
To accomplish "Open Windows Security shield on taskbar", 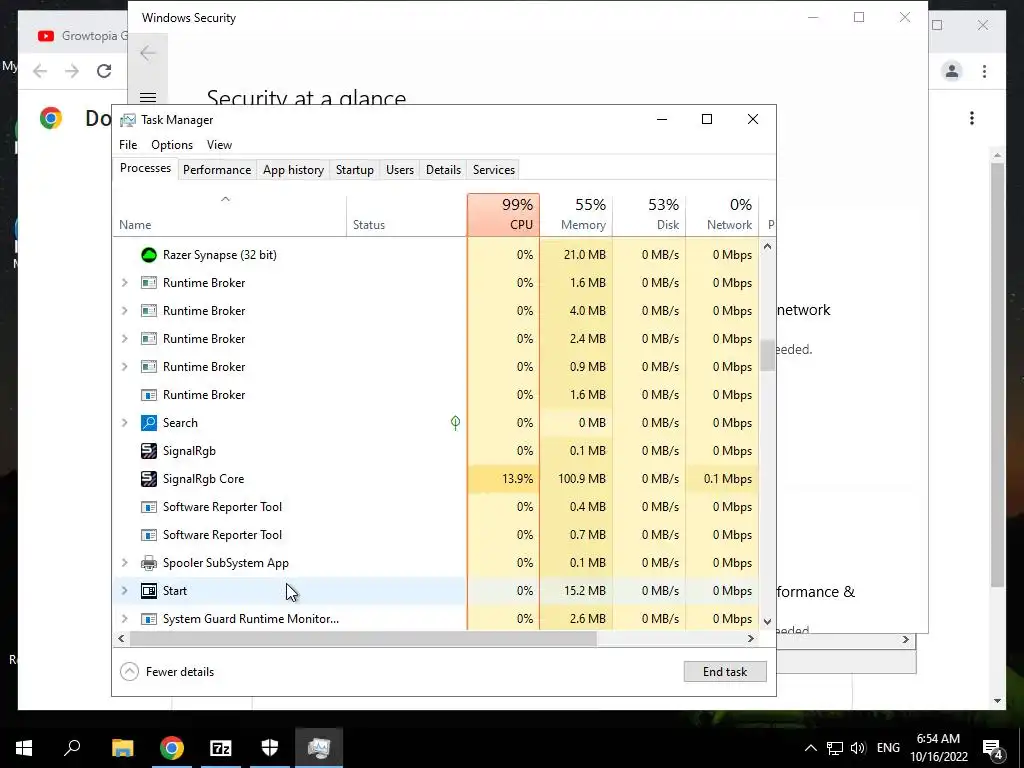I will 270,748.
